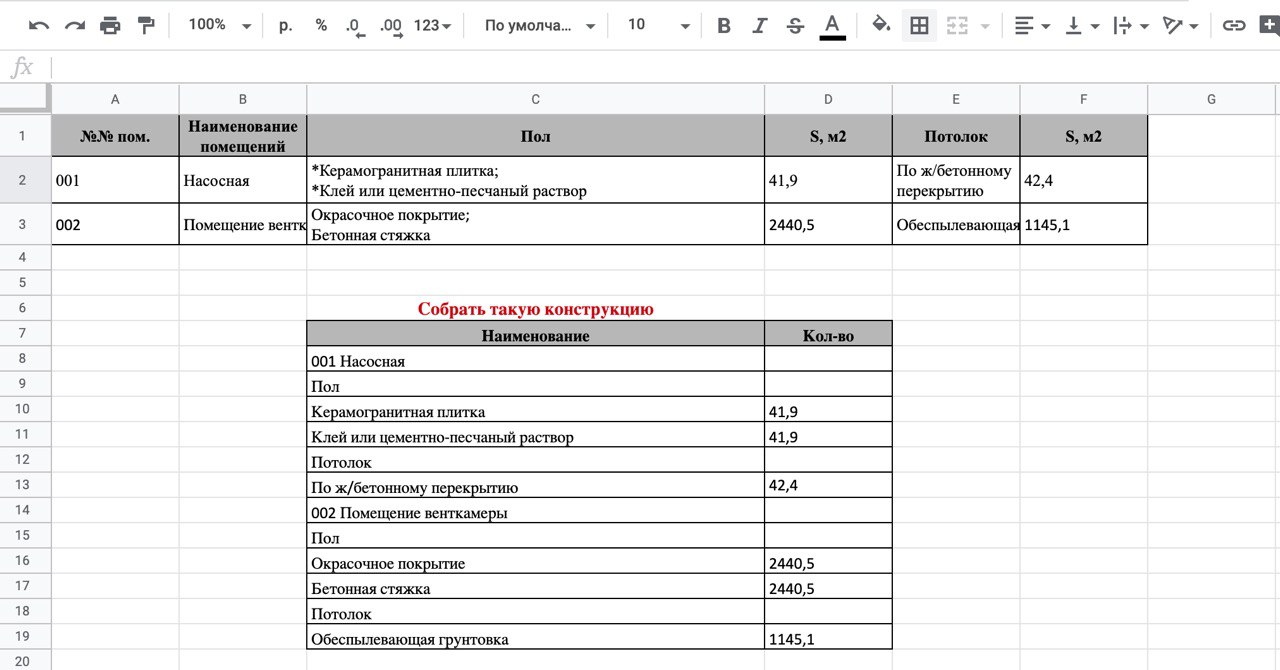This screenshot has width=1280, height=670.
Task: Select cell '001 Насосная'
Action: click(x=536, y=359)
